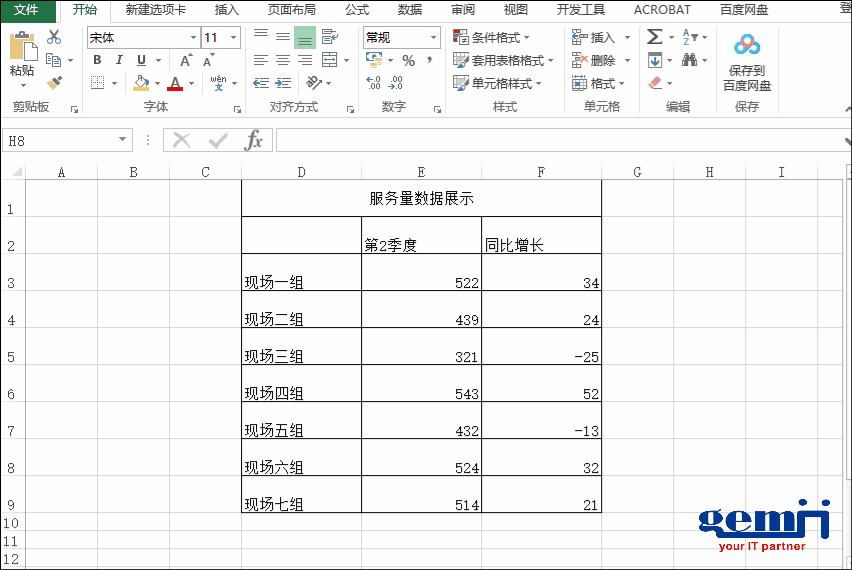Image resolution: width=852 pixels, height=570 pixels.
Task: Open alignment dialog launcher in 对齐方式
Action: 350,109
